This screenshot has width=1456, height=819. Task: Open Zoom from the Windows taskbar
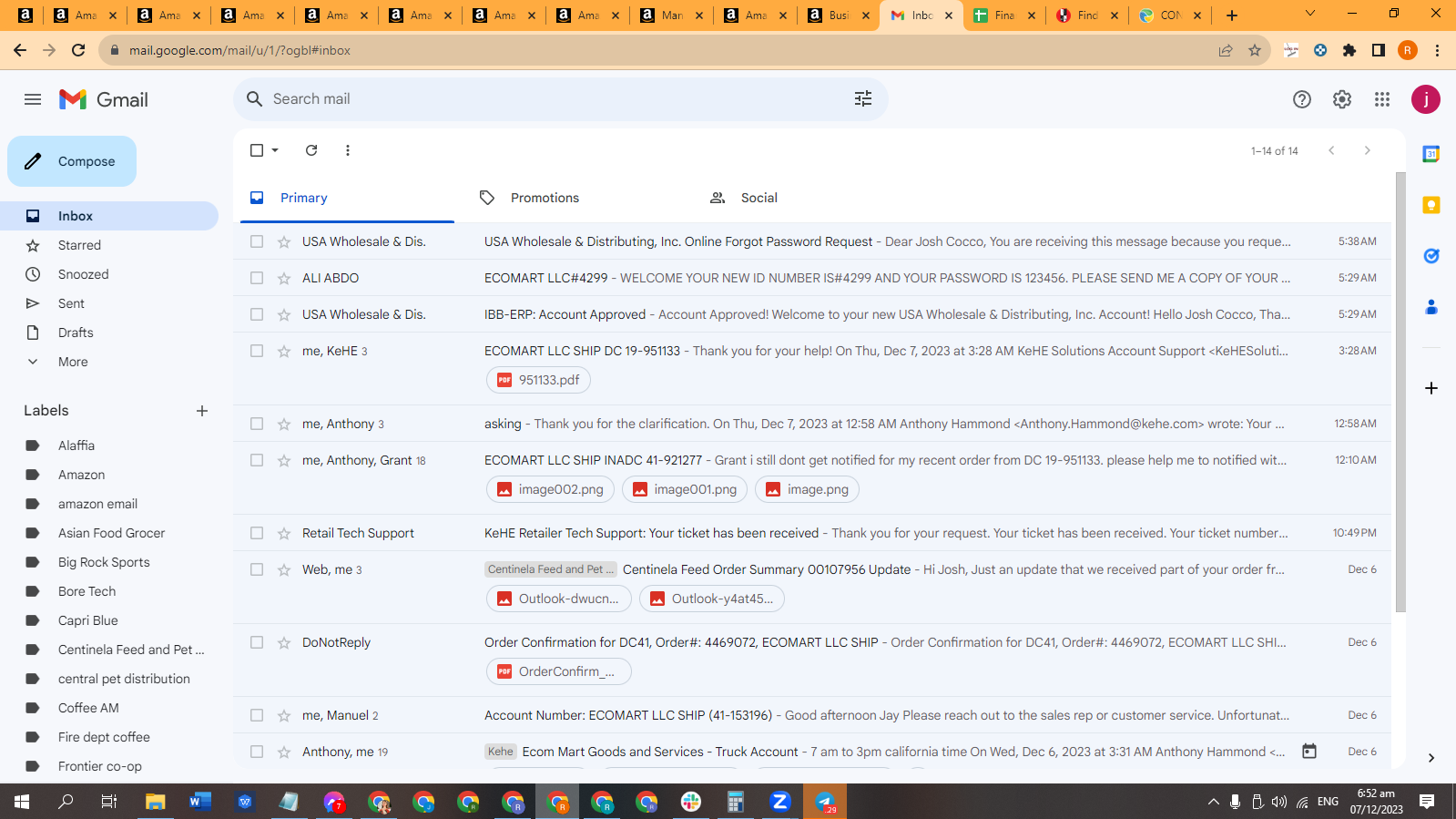(x=779, y=802)
